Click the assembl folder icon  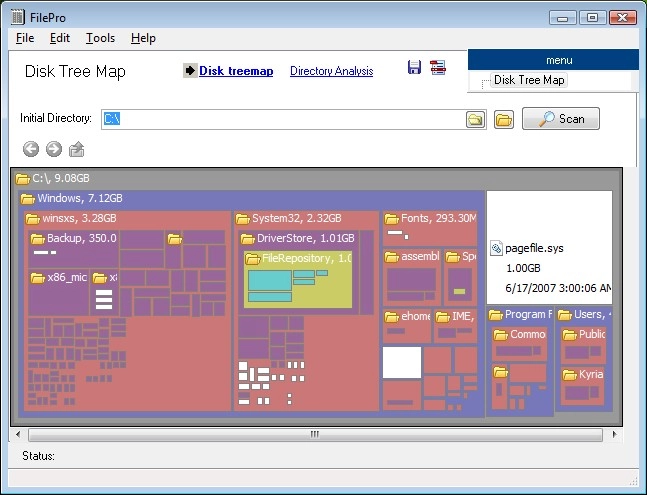392,257
